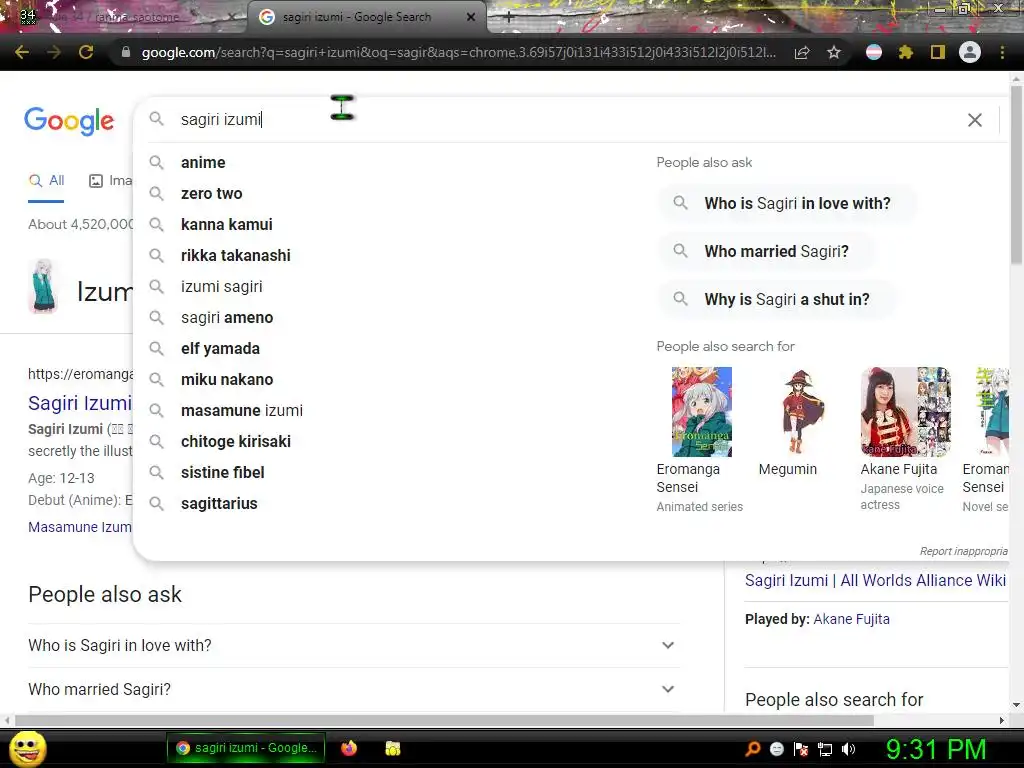Click the network tray icon
The image size is (1024, 768).
click(x=825, y=749)
